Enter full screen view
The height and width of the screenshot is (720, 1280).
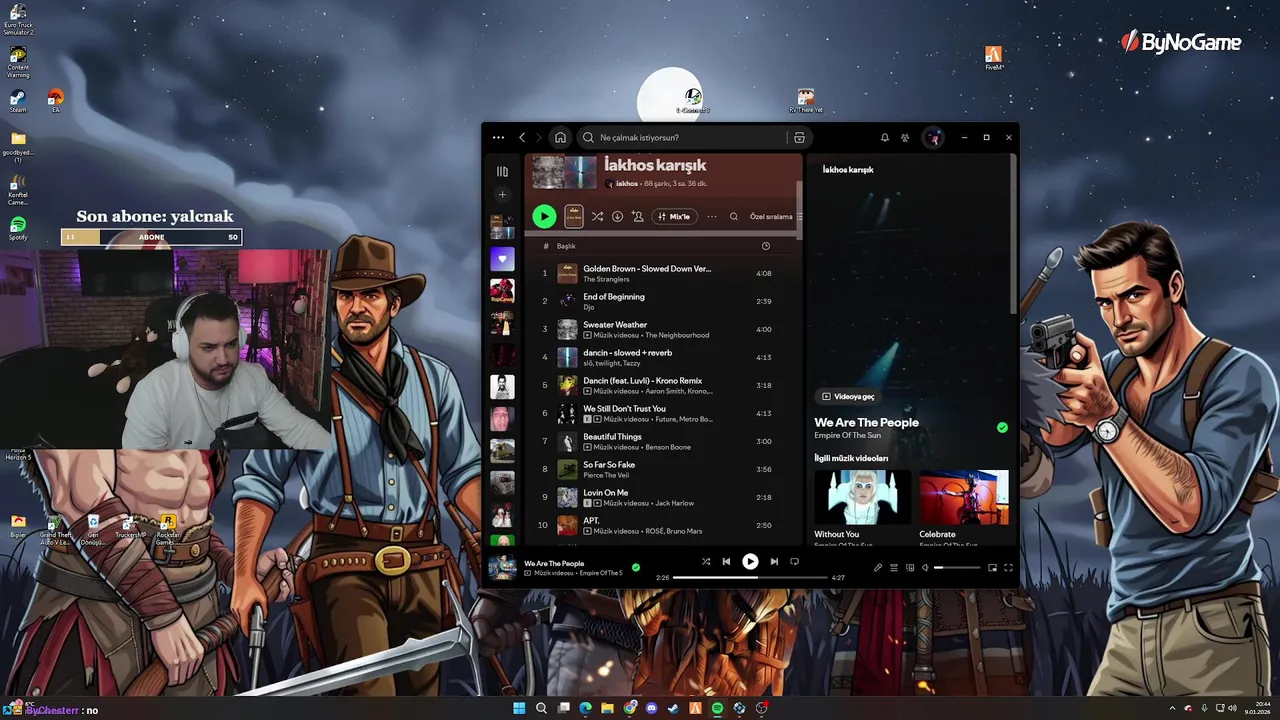[1008, 568]
